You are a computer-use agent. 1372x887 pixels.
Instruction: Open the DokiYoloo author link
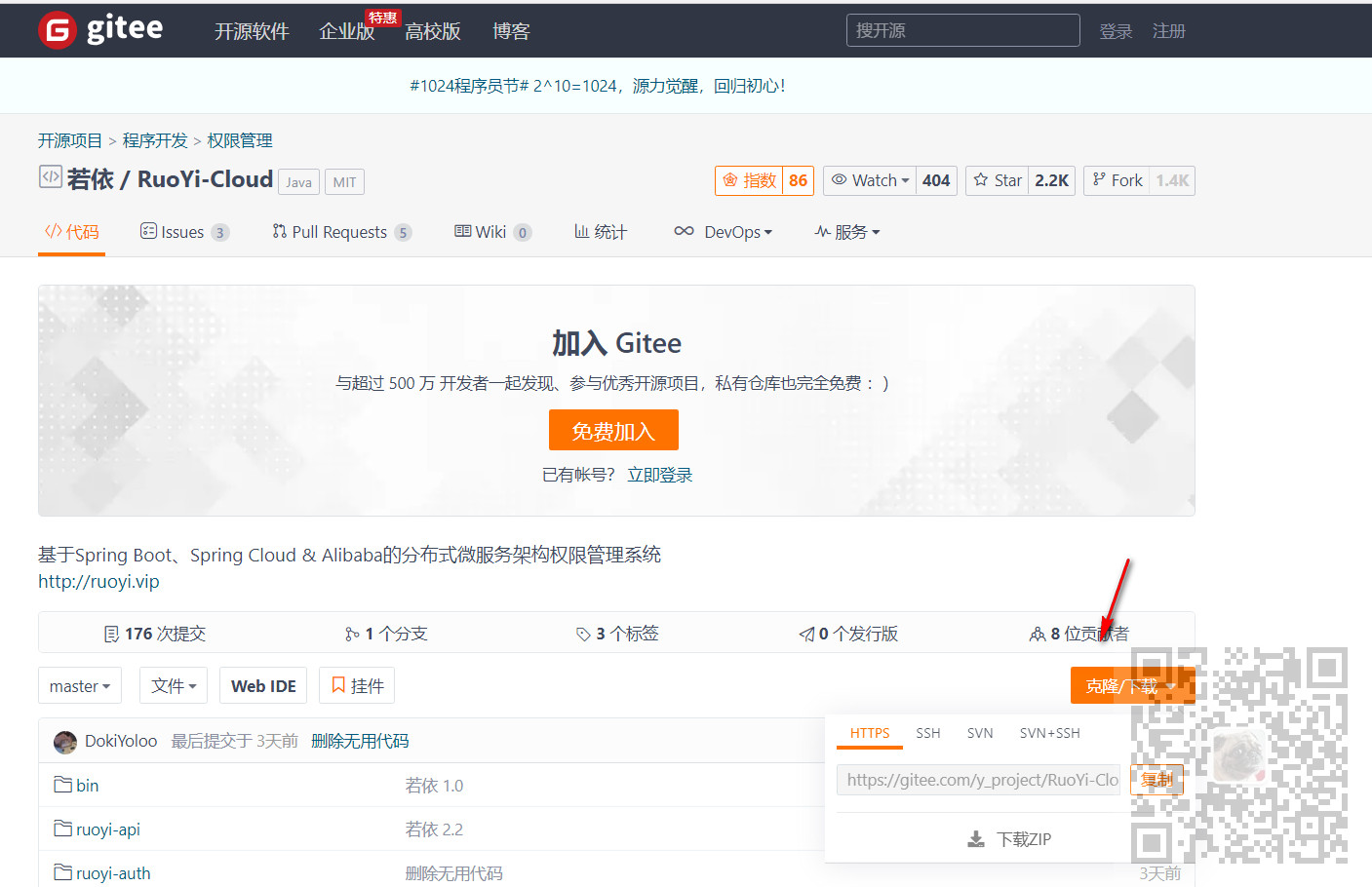coord(121,741)
